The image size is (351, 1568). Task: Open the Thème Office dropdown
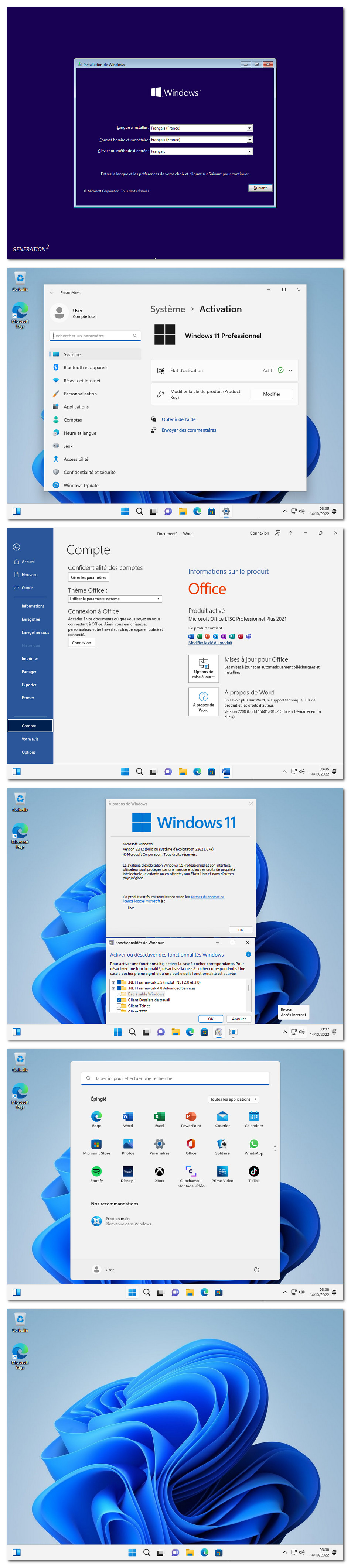[115, 599]
